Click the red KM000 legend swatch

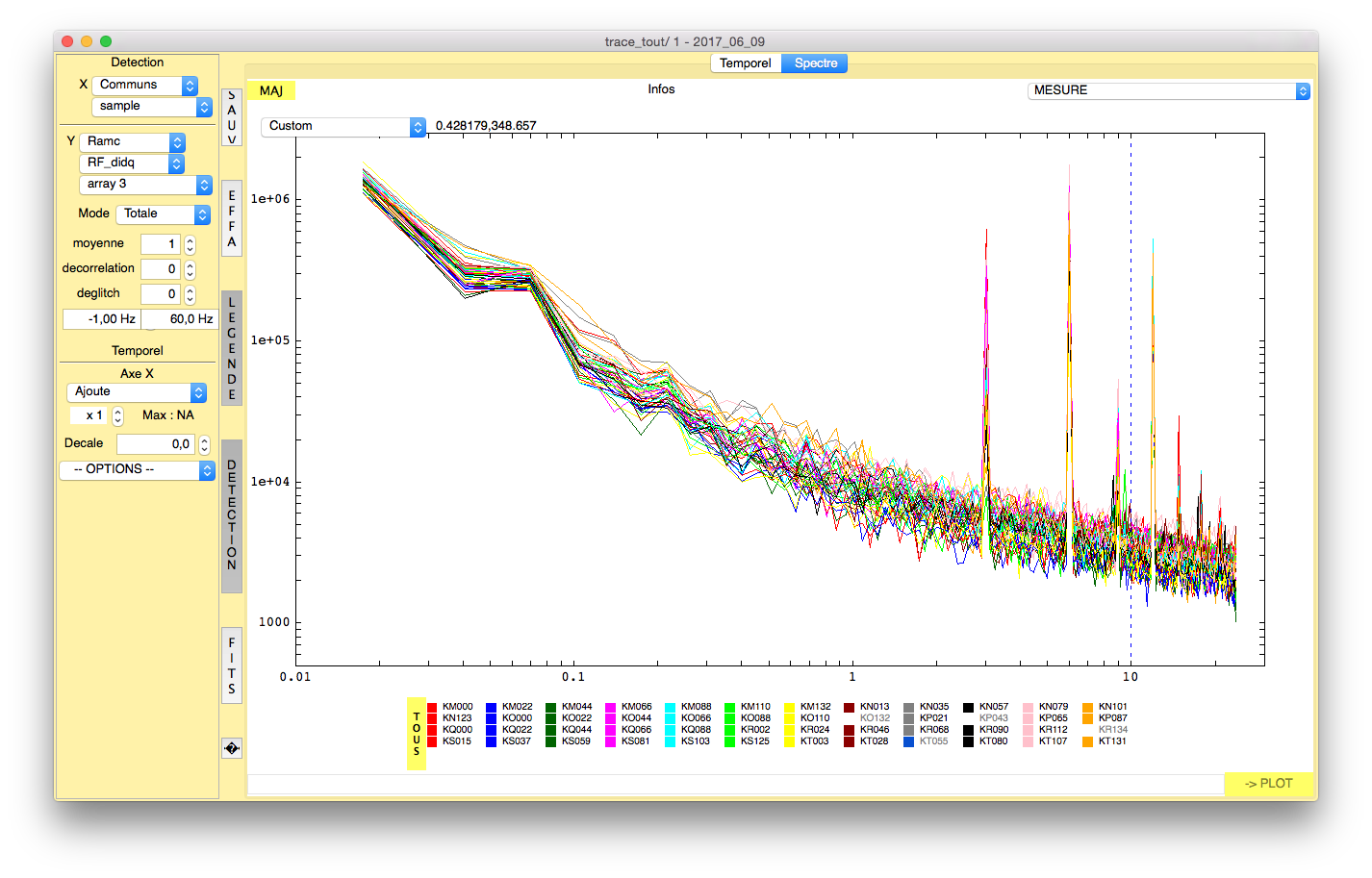(x=433, y=707)
